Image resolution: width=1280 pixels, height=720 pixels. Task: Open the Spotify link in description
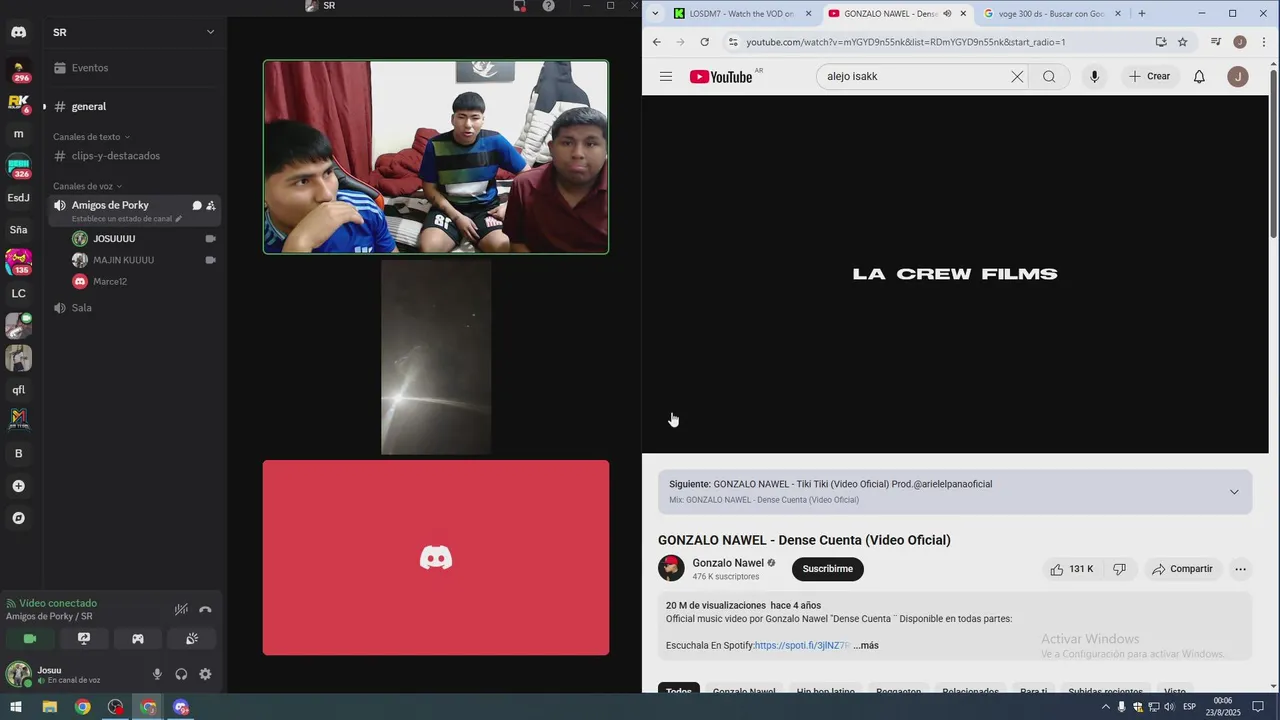click(x=802, y=646)
